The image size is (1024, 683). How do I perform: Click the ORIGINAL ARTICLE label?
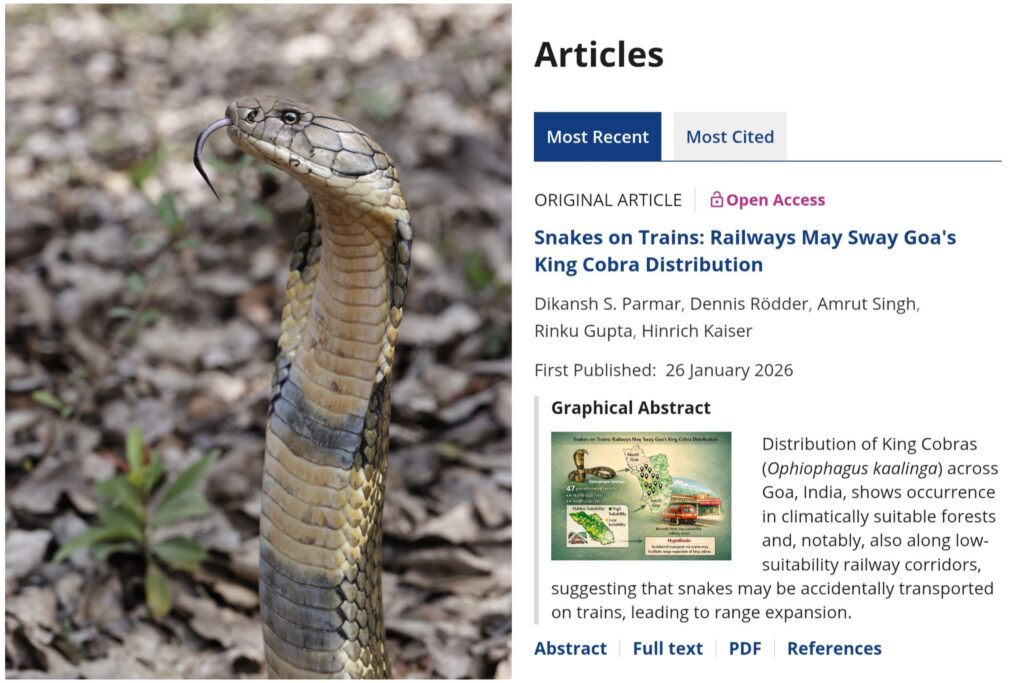(x=608, y=200)
